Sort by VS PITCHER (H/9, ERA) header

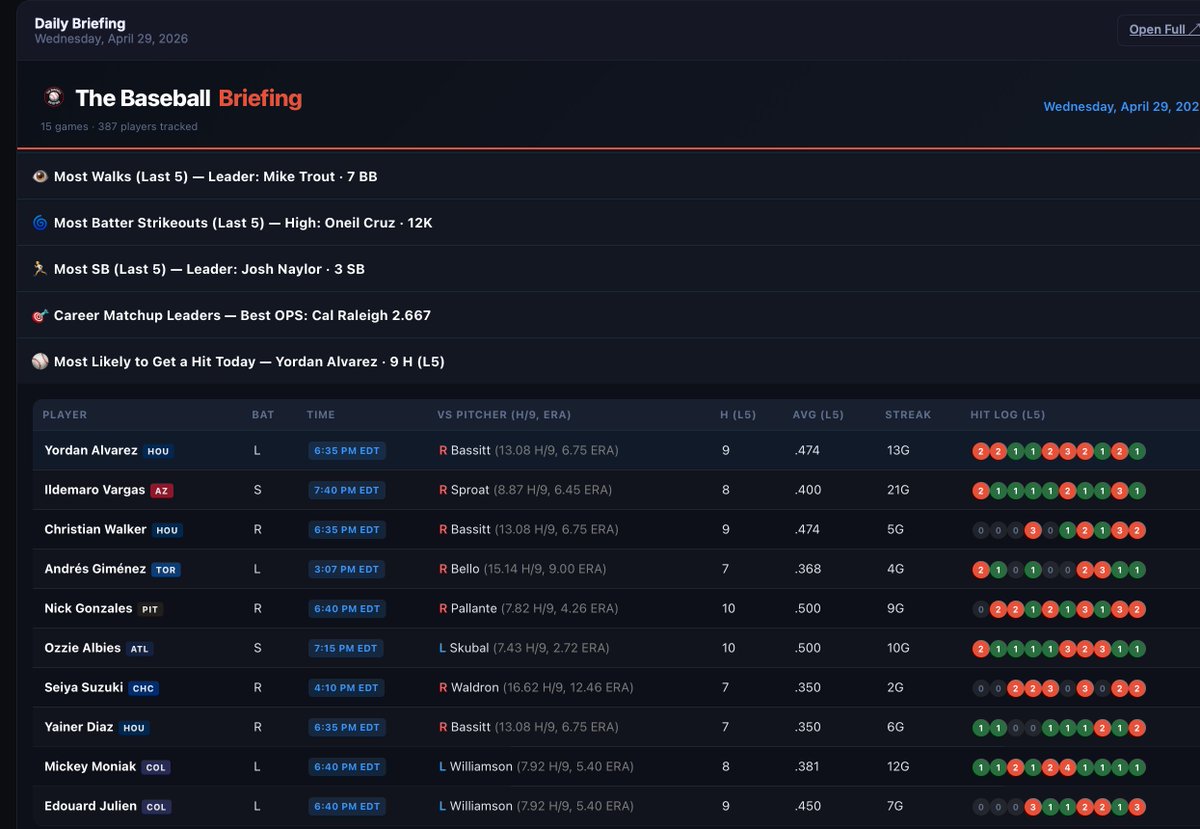click(x=504, y=415)
